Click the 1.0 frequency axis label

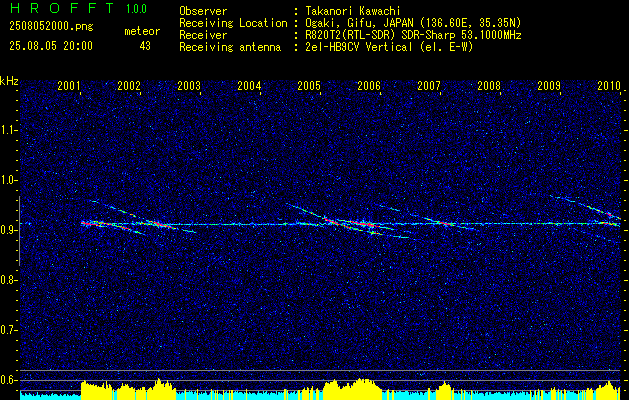(x=8, y=180)
